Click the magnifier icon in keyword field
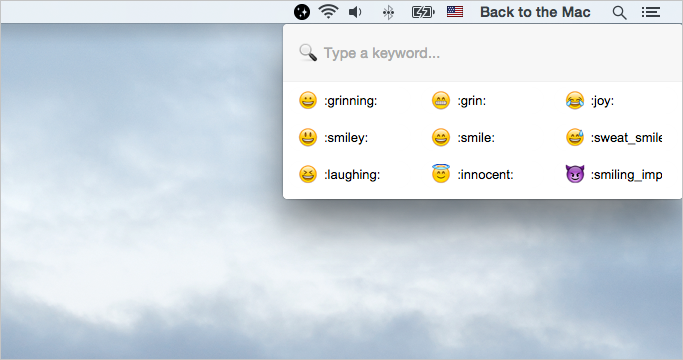The width and height of the screenshot is (683, 360). pos(308,53)
